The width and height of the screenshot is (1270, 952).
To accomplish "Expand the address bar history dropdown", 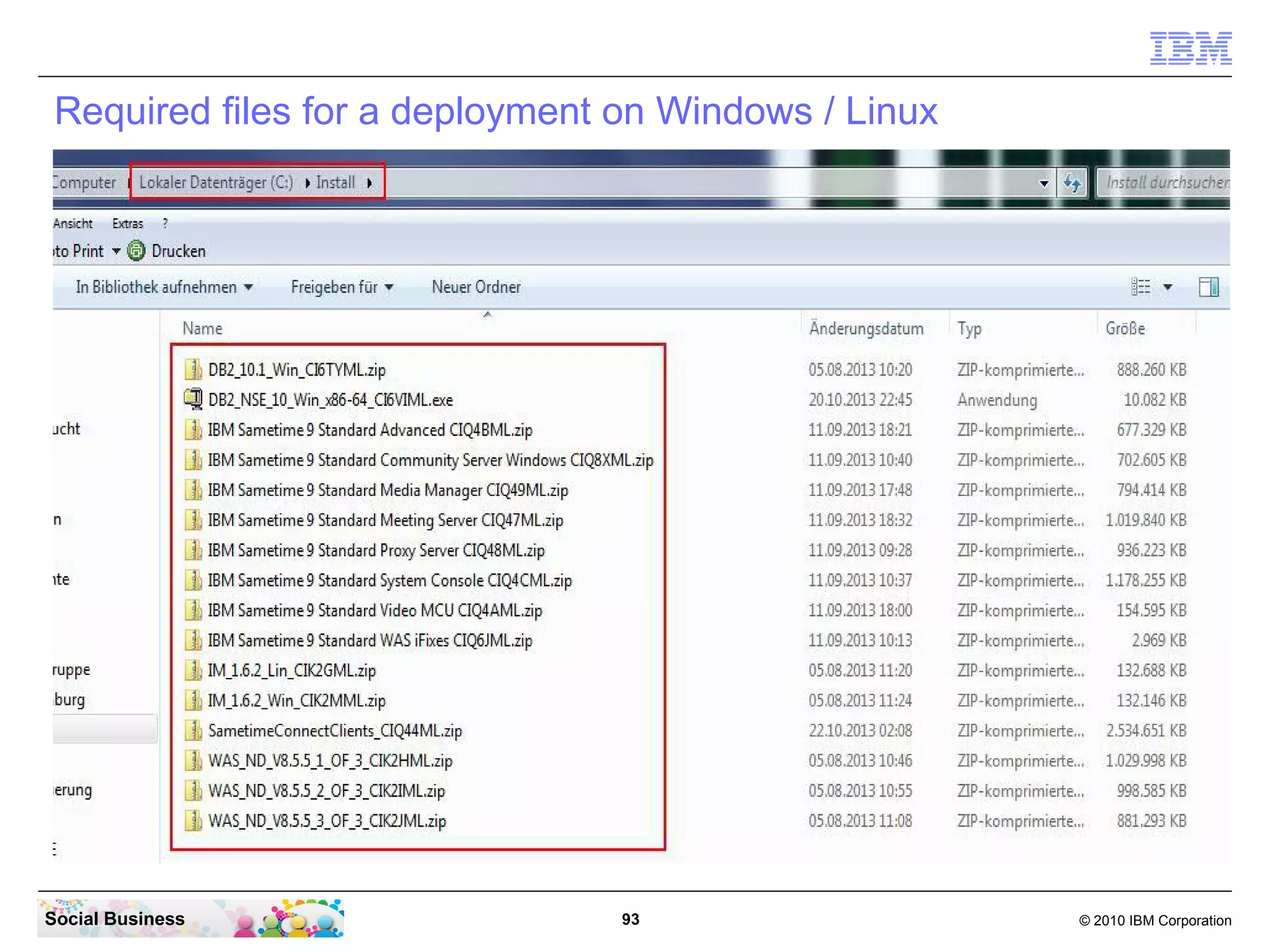I will click(x=1044, y=183).
